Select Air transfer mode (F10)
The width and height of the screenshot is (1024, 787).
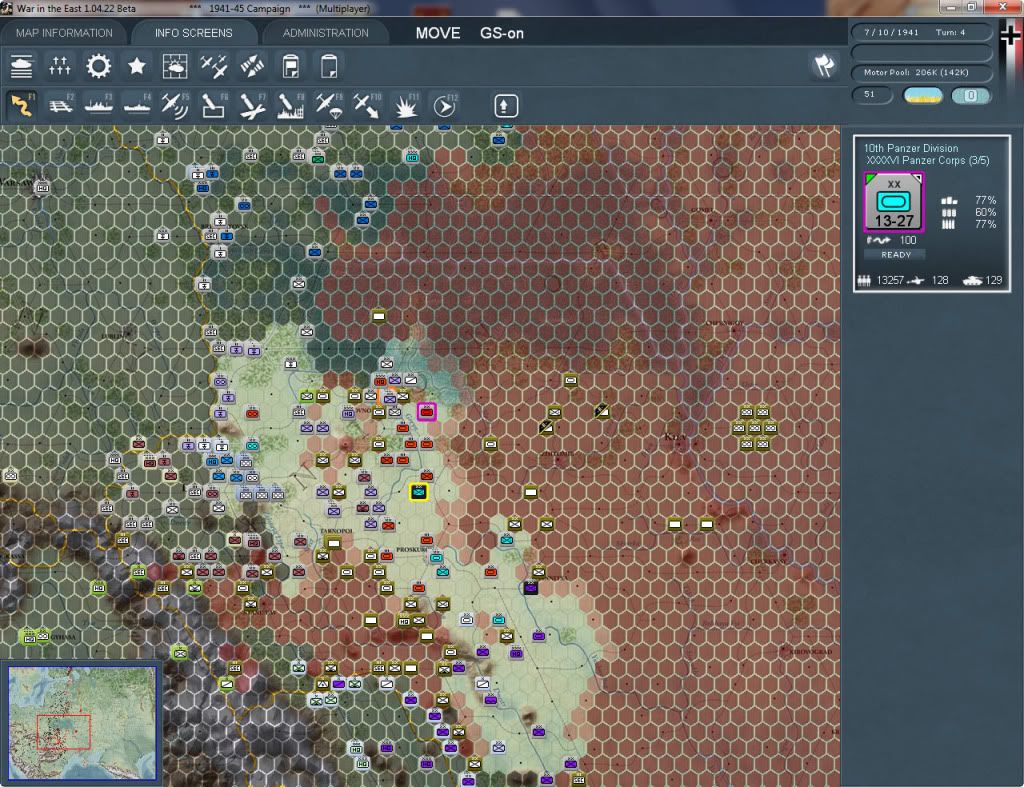point(367,105)
